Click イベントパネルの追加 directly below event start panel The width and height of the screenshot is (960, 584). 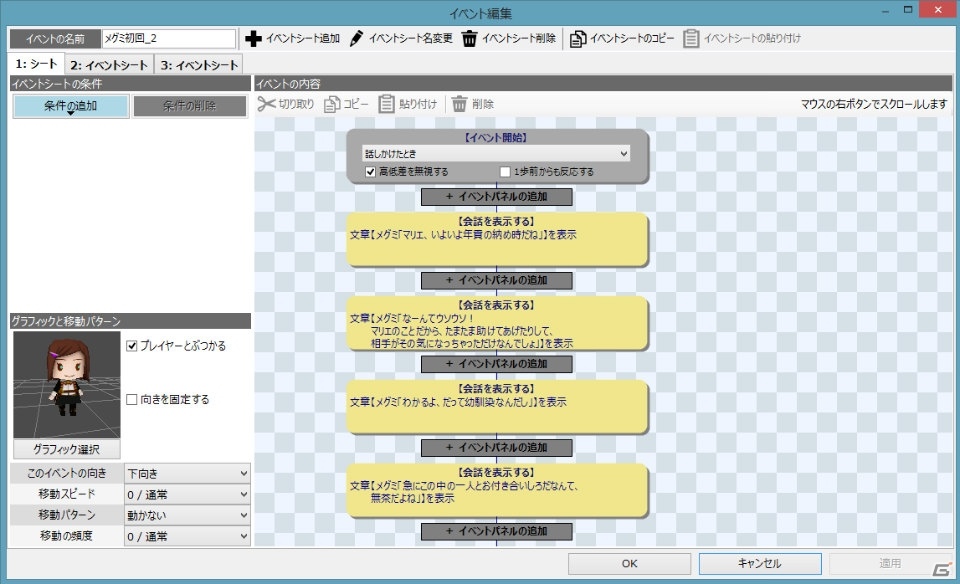point(497,197)
